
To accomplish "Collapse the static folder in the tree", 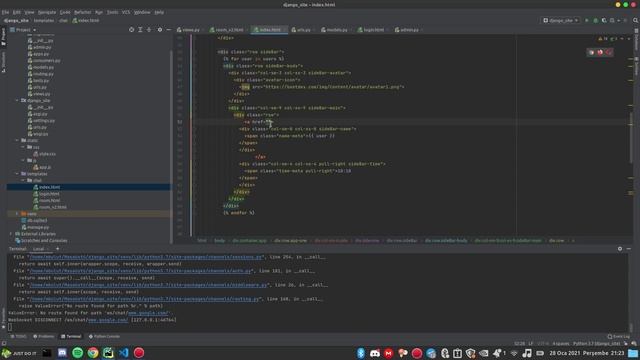I will [17, 140].
